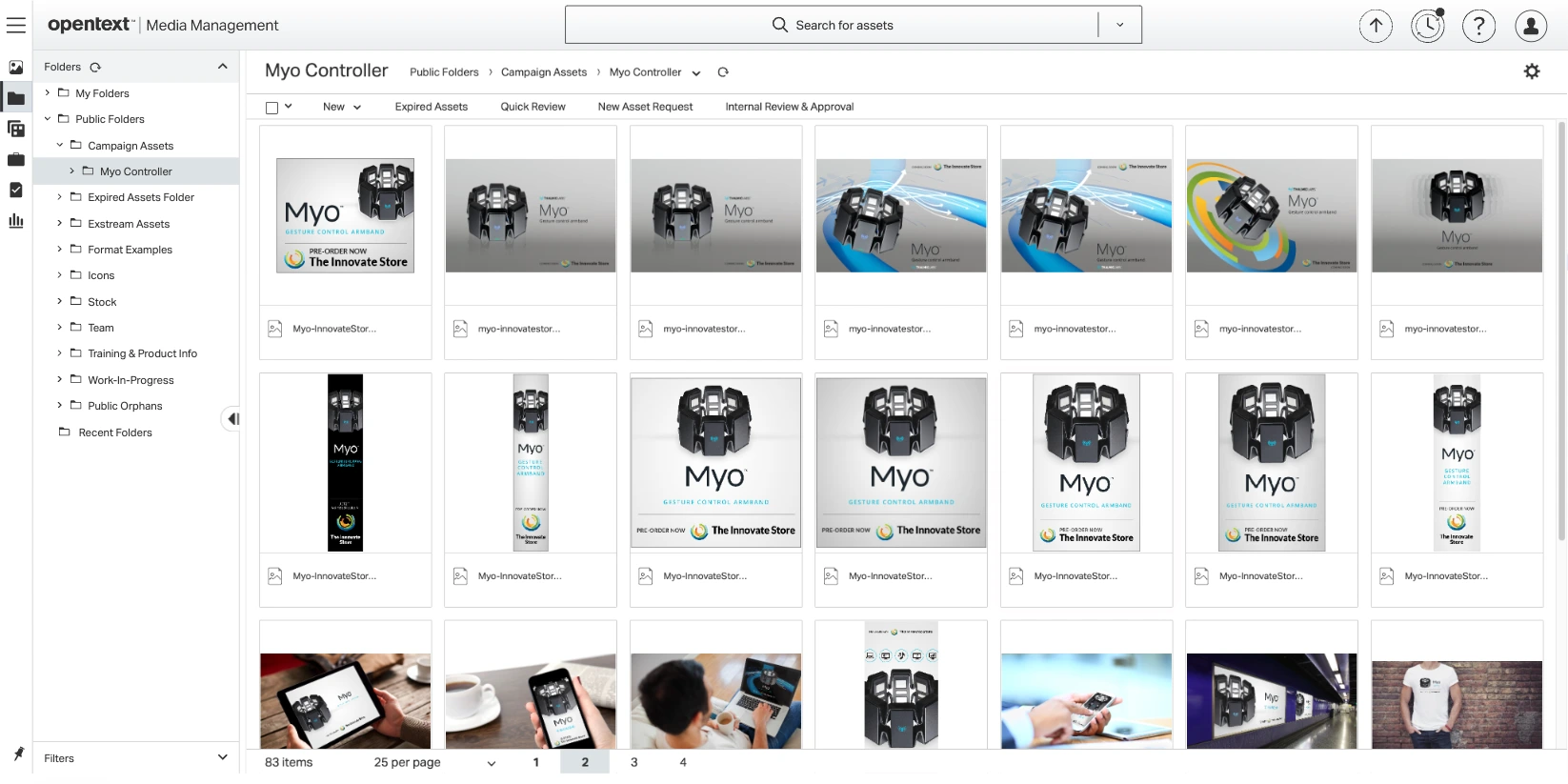Screen dimensions: 1568x784
Task: Open the Expired Assets toolbar action
Action: pos(432,107)
